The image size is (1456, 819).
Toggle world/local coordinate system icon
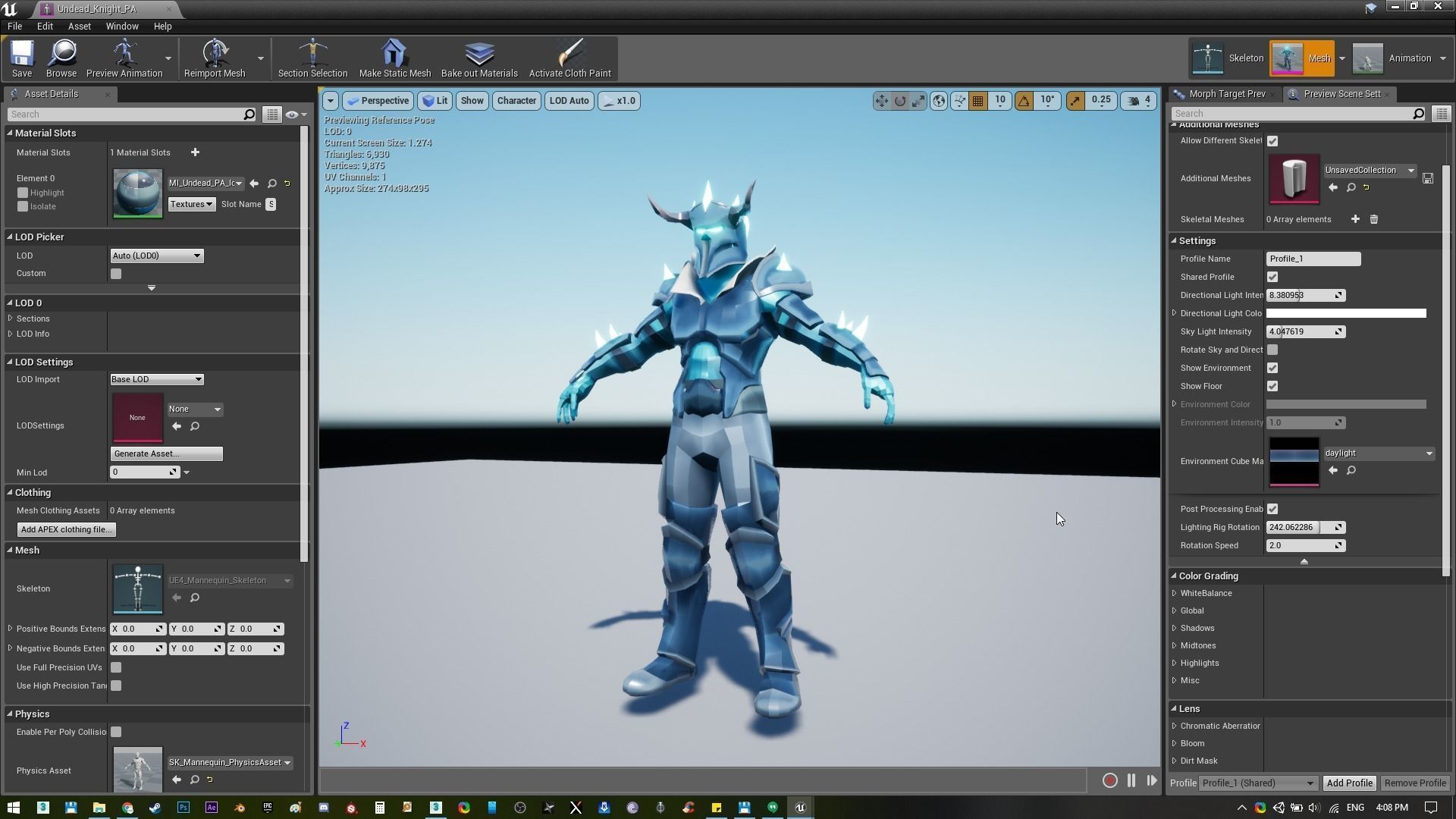[939, 101]
